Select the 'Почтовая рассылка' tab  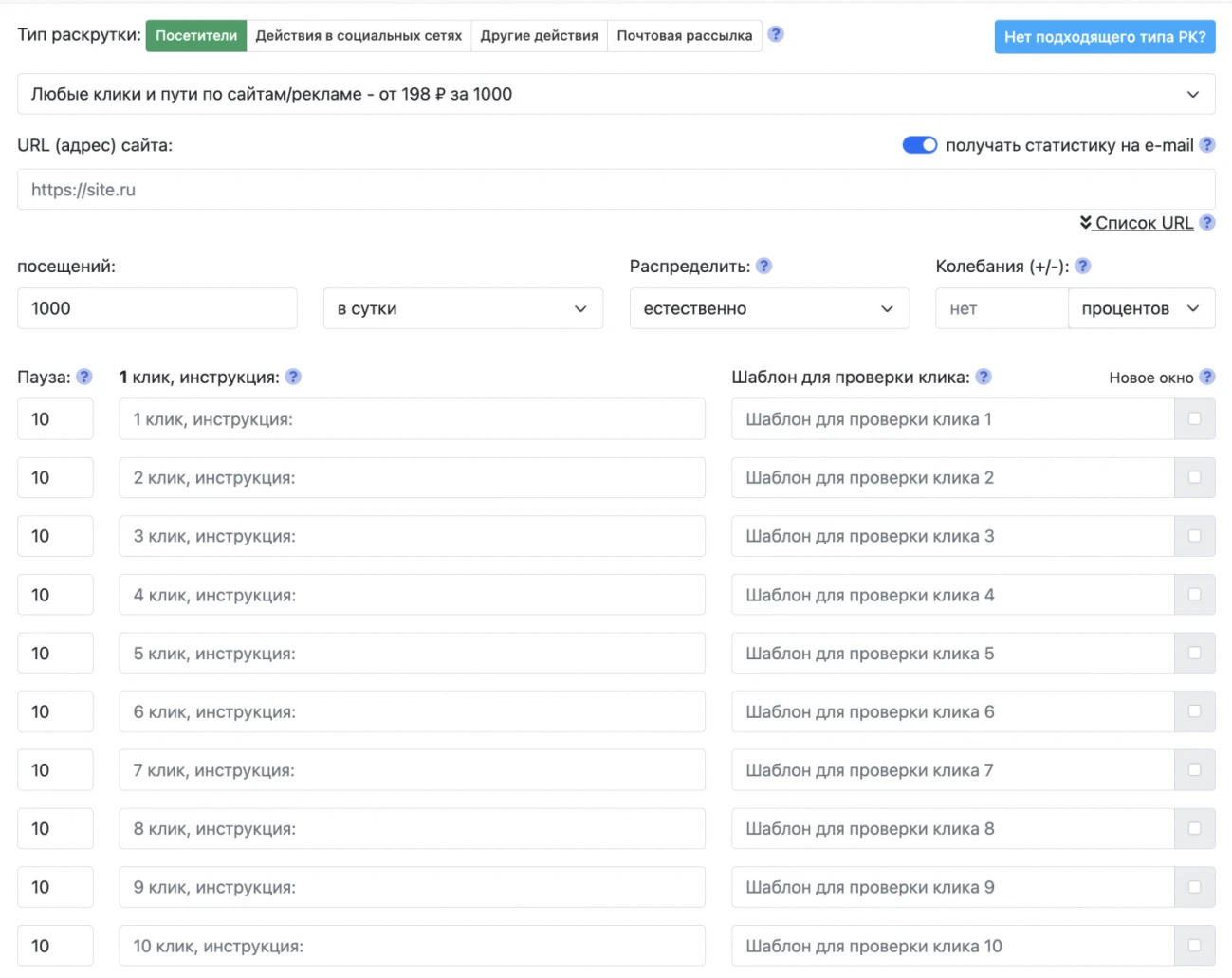point(684,36)
